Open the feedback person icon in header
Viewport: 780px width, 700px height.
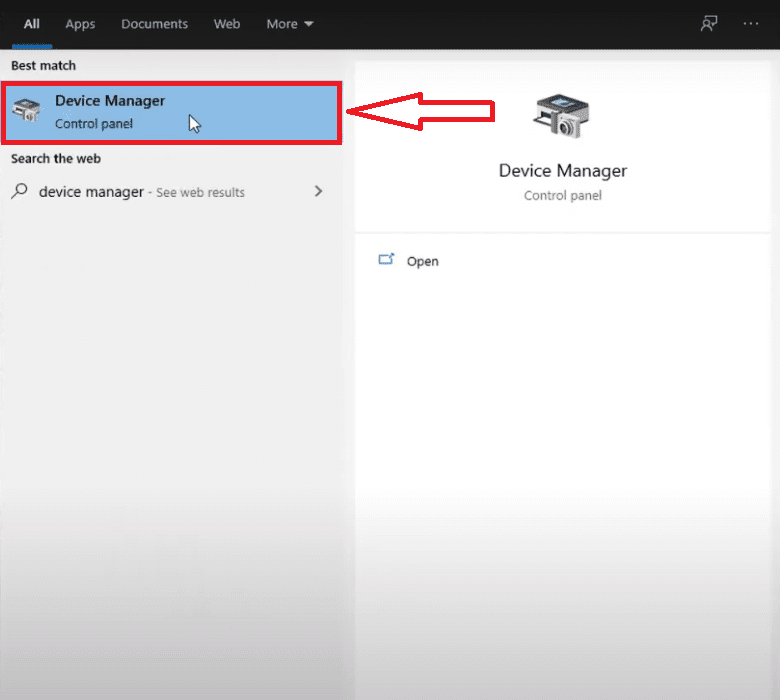(709, 23)
